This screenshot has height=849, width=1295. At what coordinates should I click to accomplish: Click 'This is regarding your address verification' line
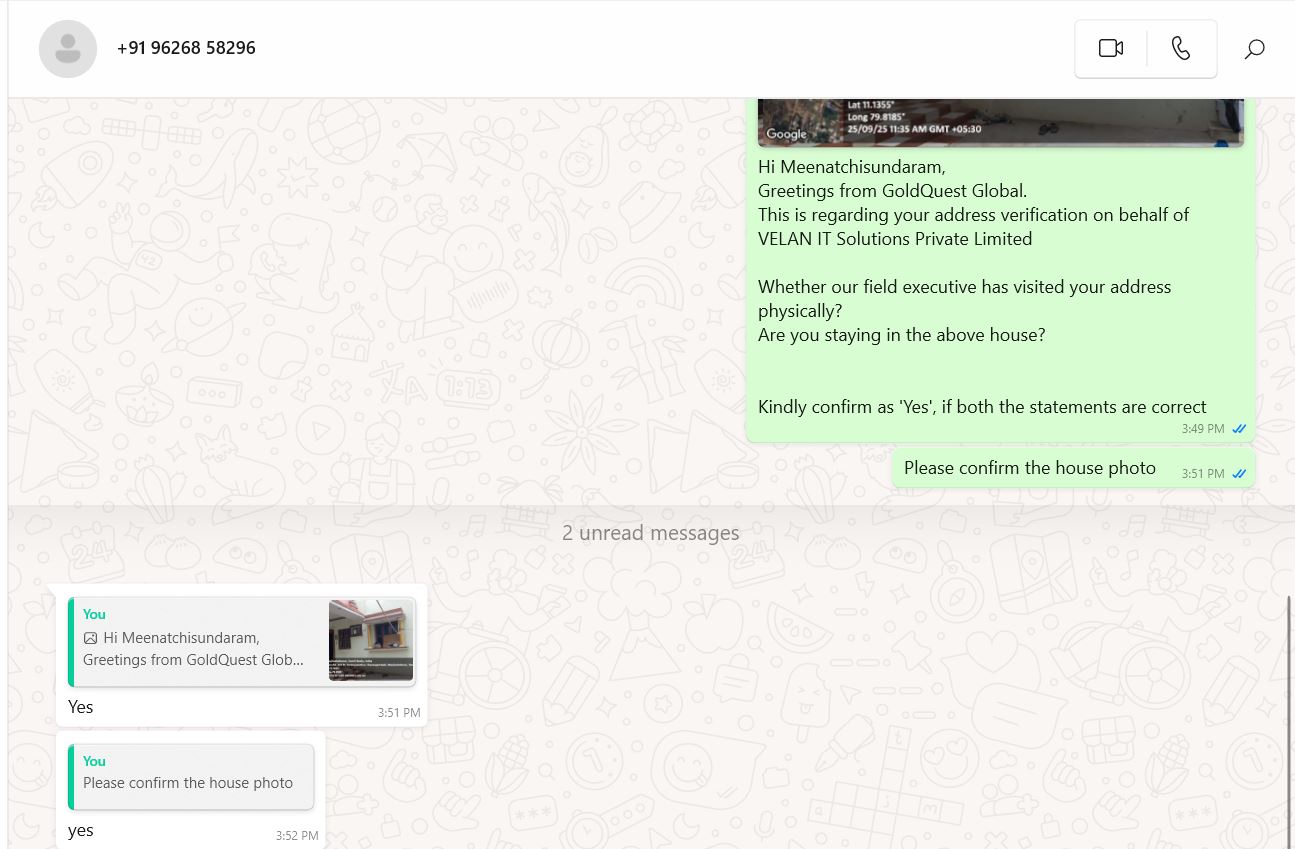click(x=973, y=215)
